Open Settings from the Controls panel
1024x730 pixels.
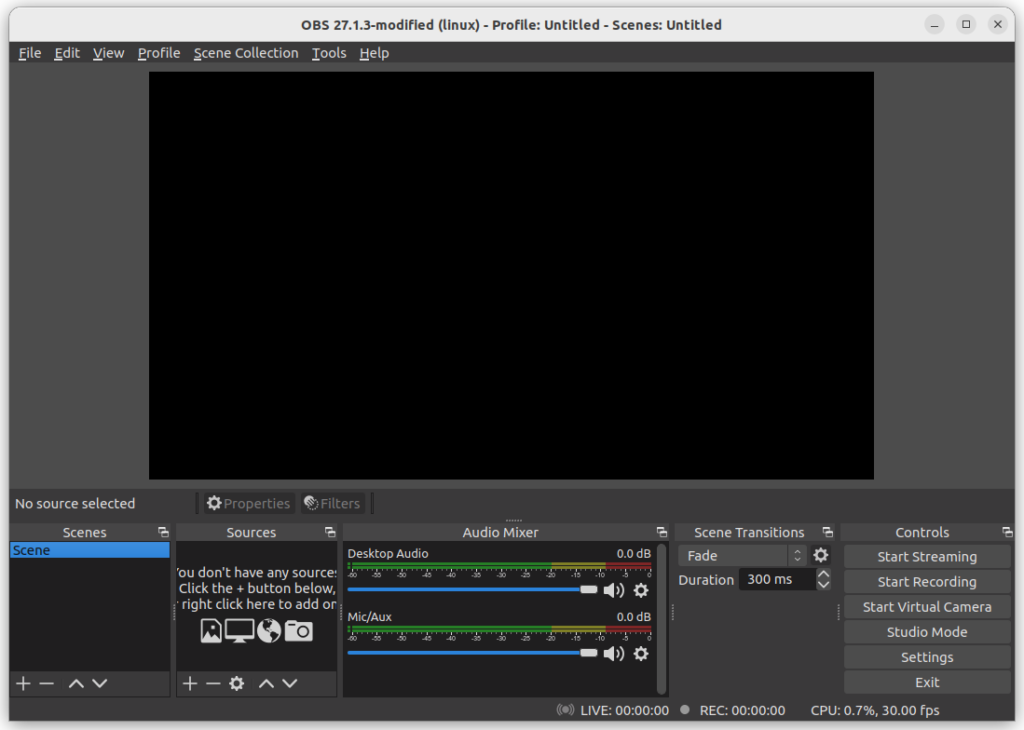tap(926, 657)
